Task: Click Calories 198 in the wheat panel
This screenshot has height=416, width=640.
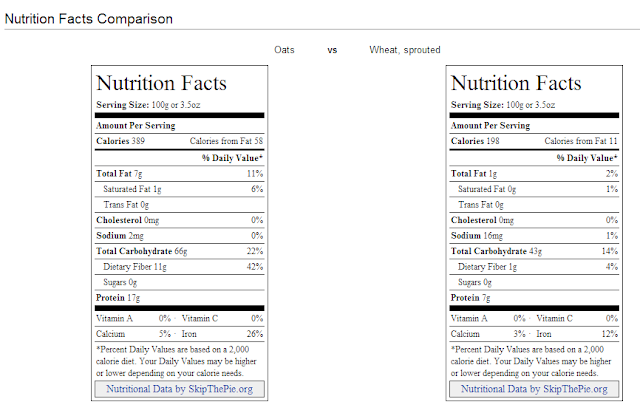Action: coord(475,141)
